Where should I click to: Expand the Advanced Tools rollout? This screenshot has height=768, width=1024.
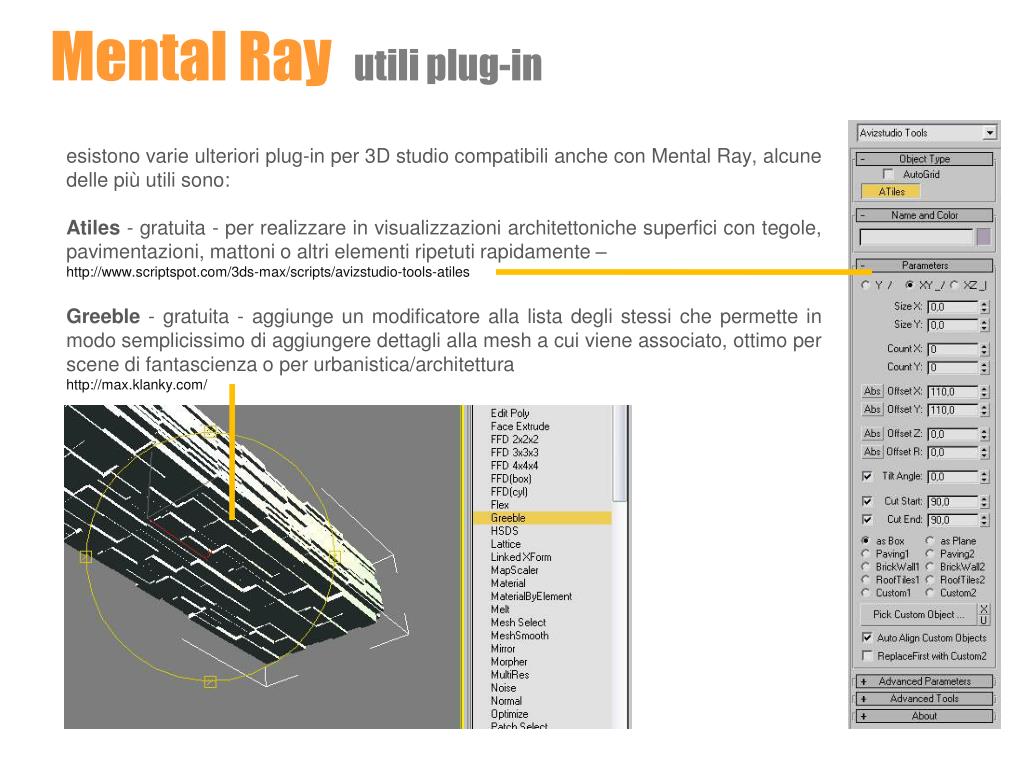click(925, 699)
